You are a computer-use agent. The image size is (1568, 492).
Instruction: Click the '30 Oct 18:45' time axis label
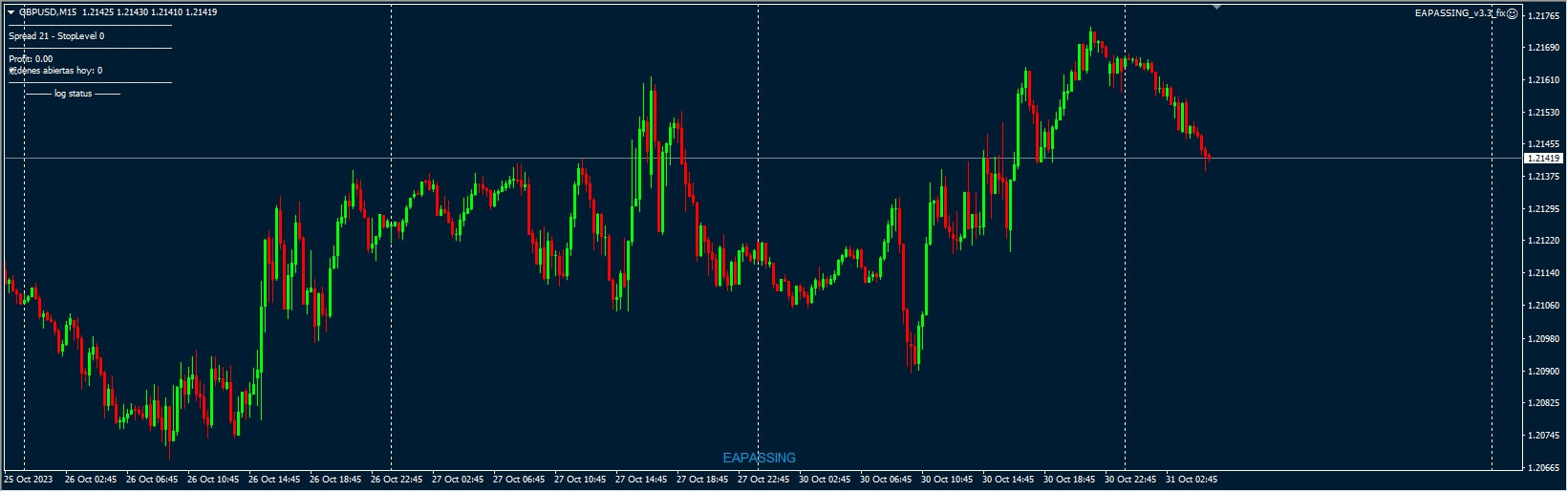pos(1068,480)
